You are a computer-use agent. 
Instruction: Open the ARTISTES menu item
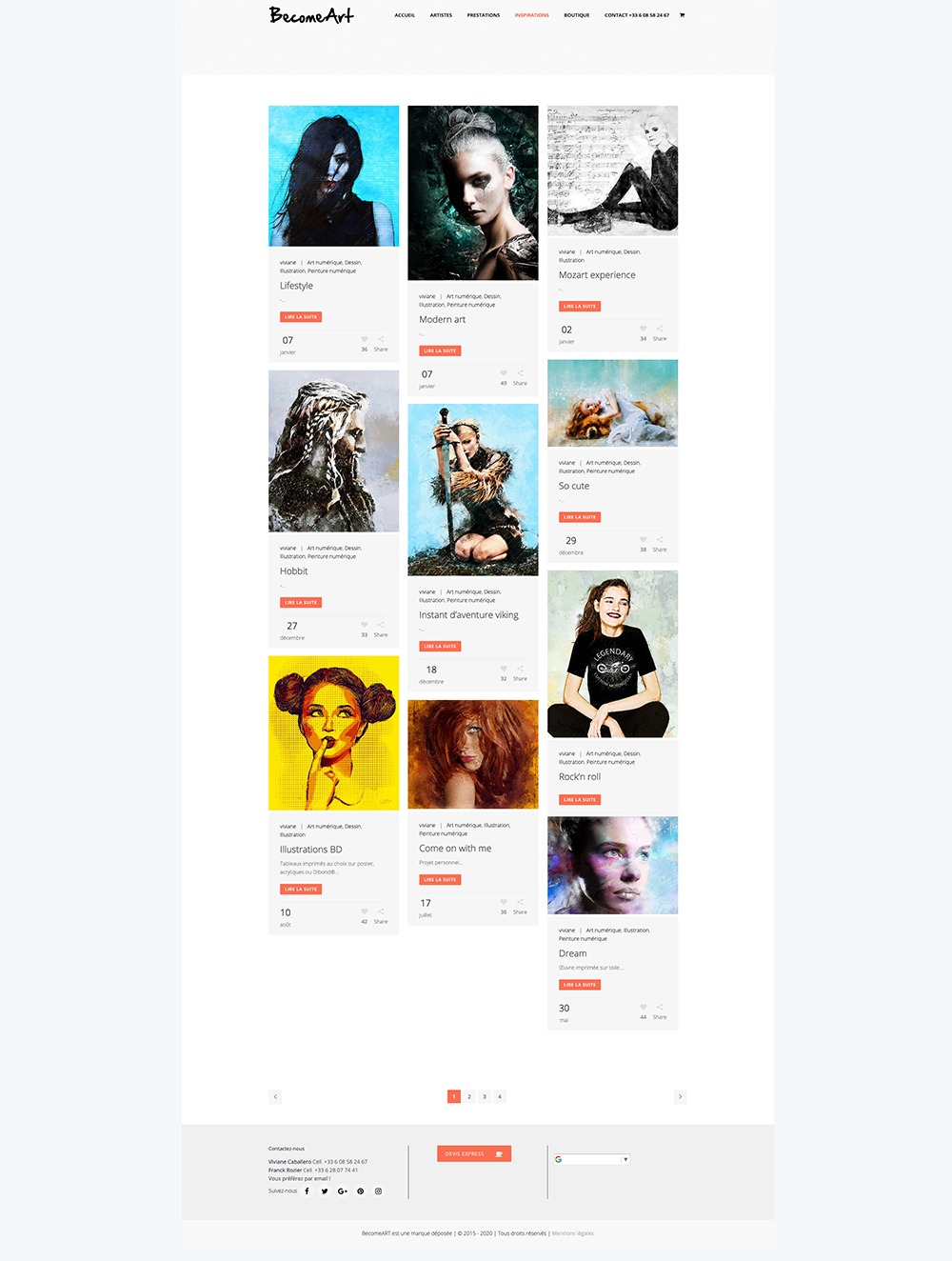pyautogui.click(x=441, y=15)
